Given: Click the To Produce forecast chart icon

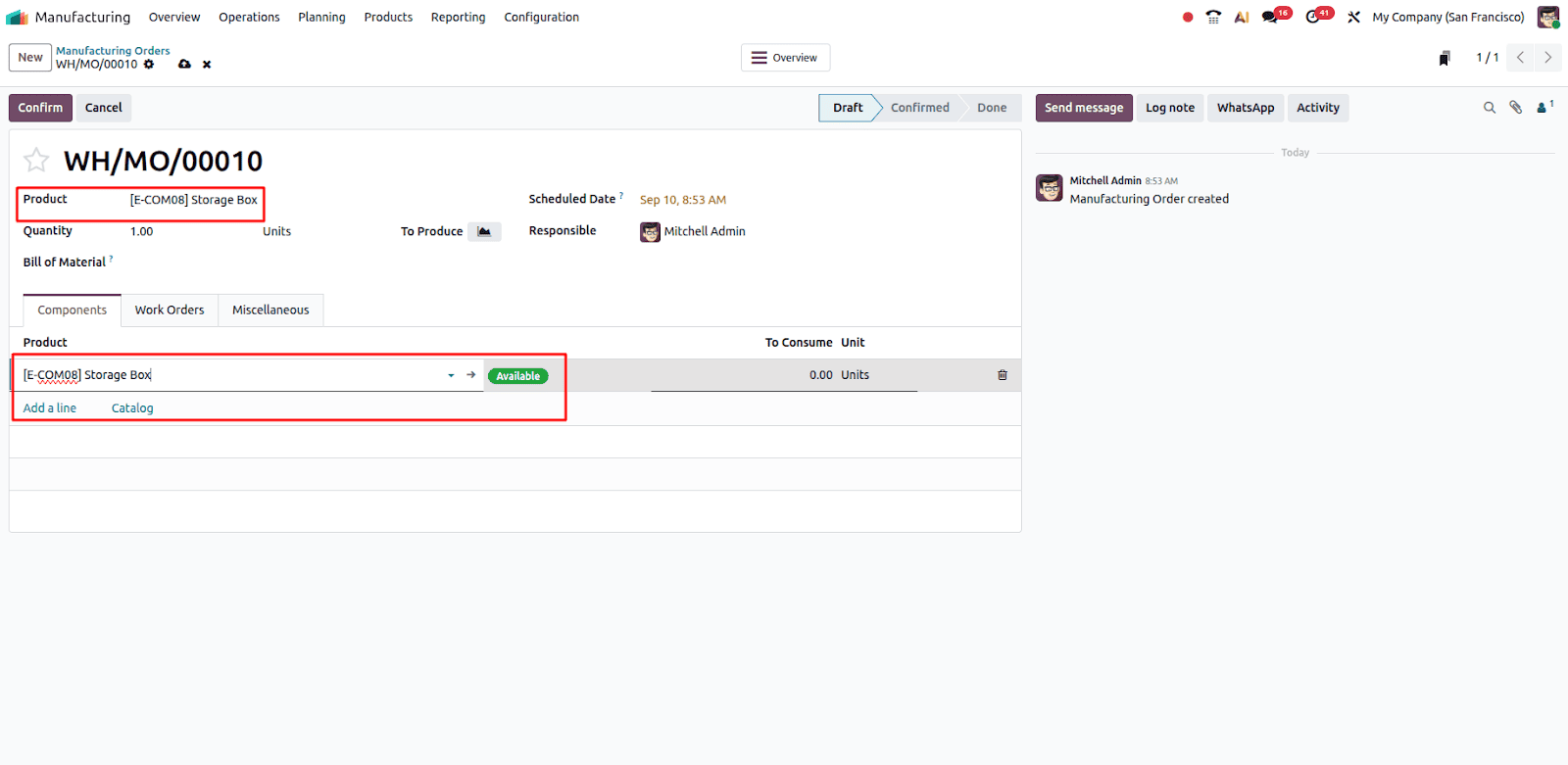Looking at the screenshot, I should tap(484, 232).
